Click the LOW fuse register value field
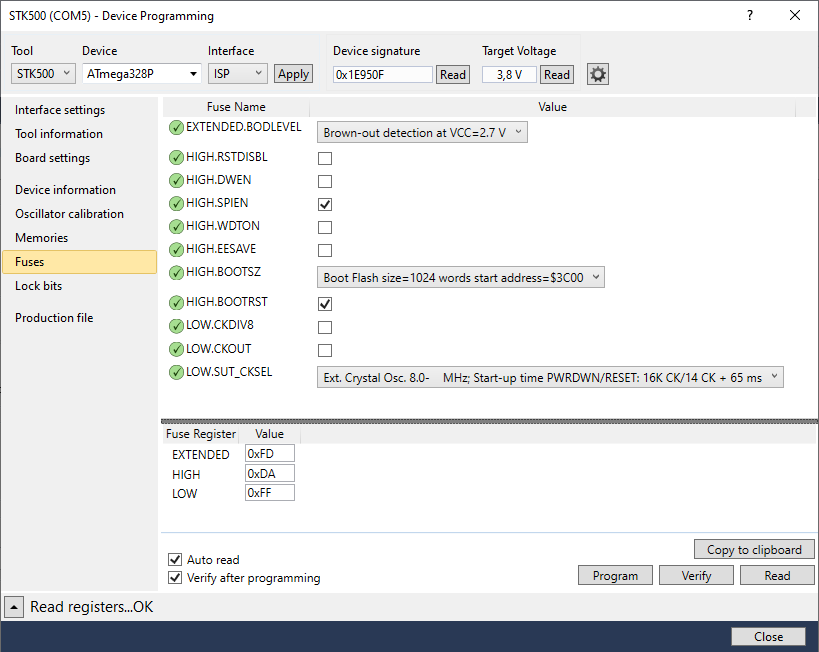The height and width of the screenshot is (652, 819). 270,493
